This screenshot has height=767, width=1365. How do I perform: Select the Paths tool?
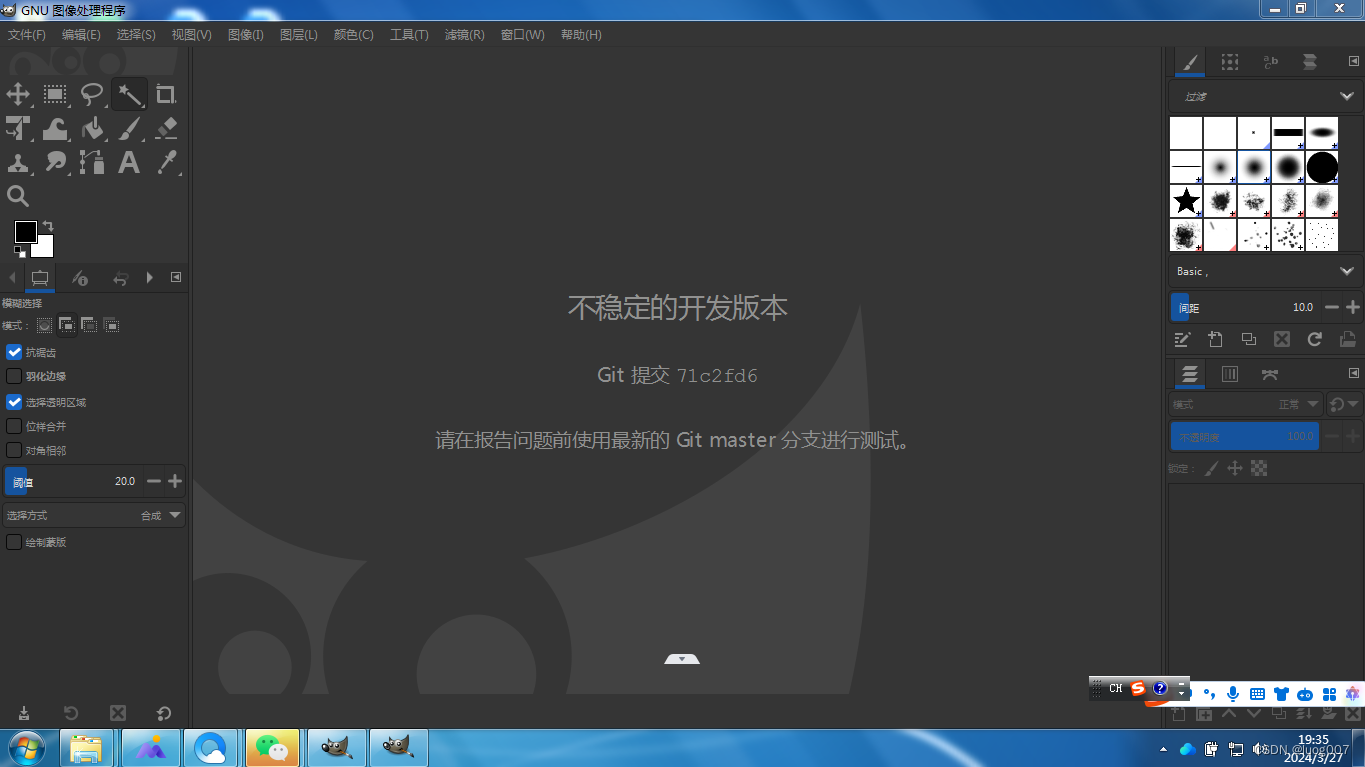92,162
